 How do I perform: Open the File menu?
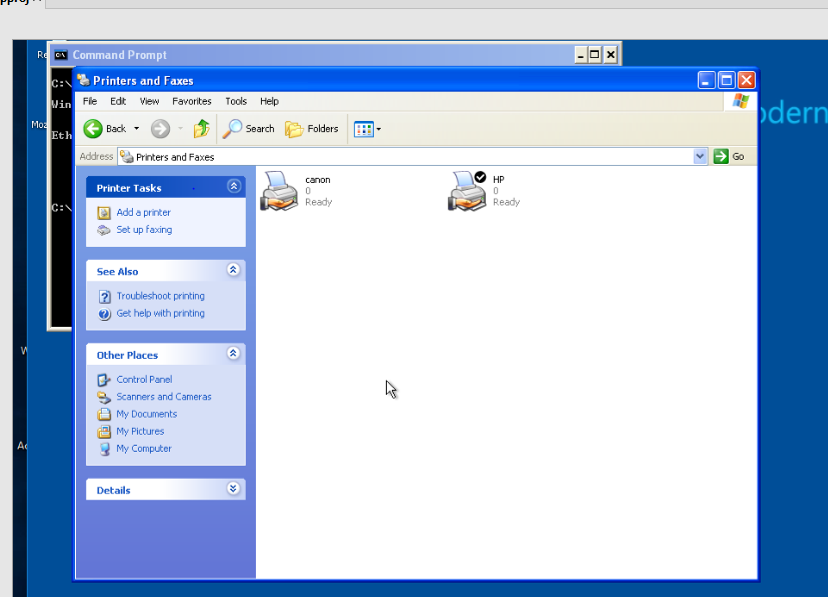tap(90, 101)
